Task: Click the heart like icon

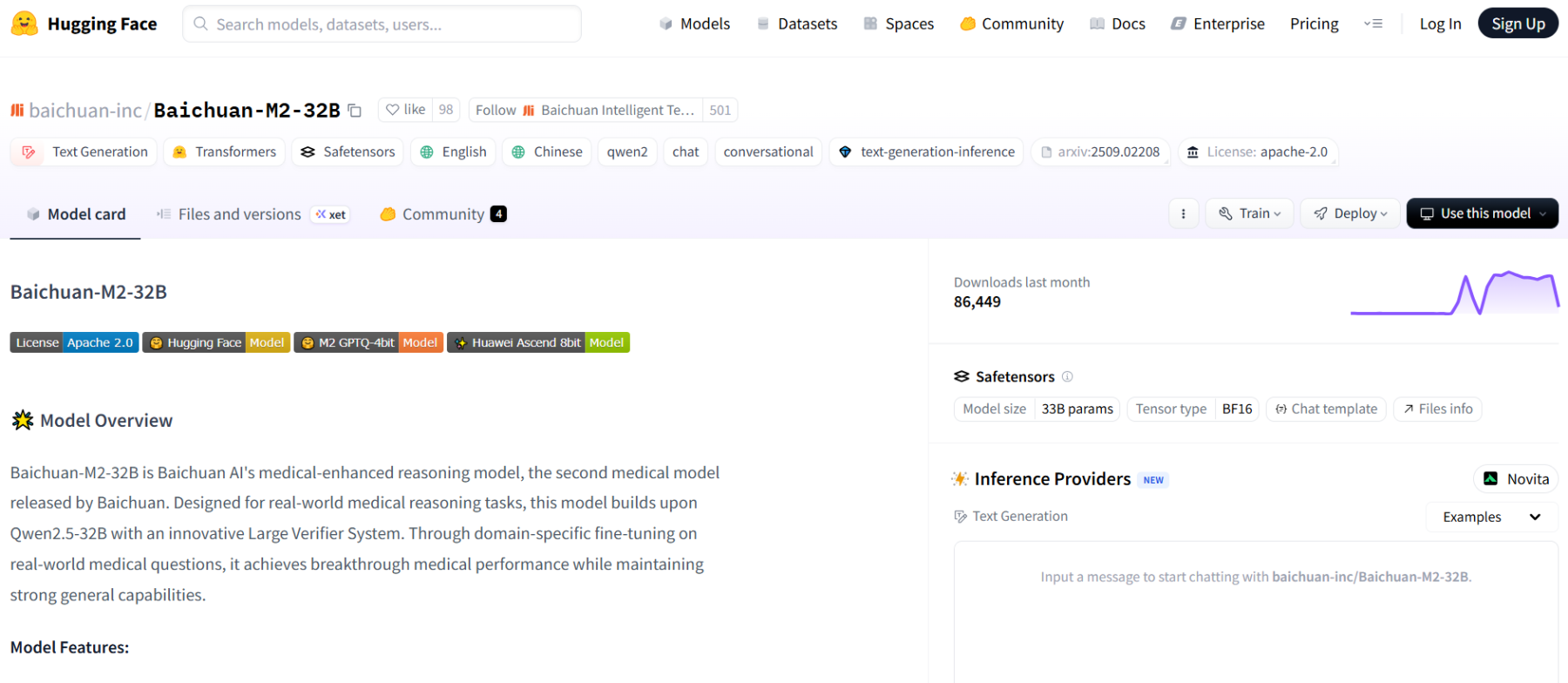Action: click(393, 110)
